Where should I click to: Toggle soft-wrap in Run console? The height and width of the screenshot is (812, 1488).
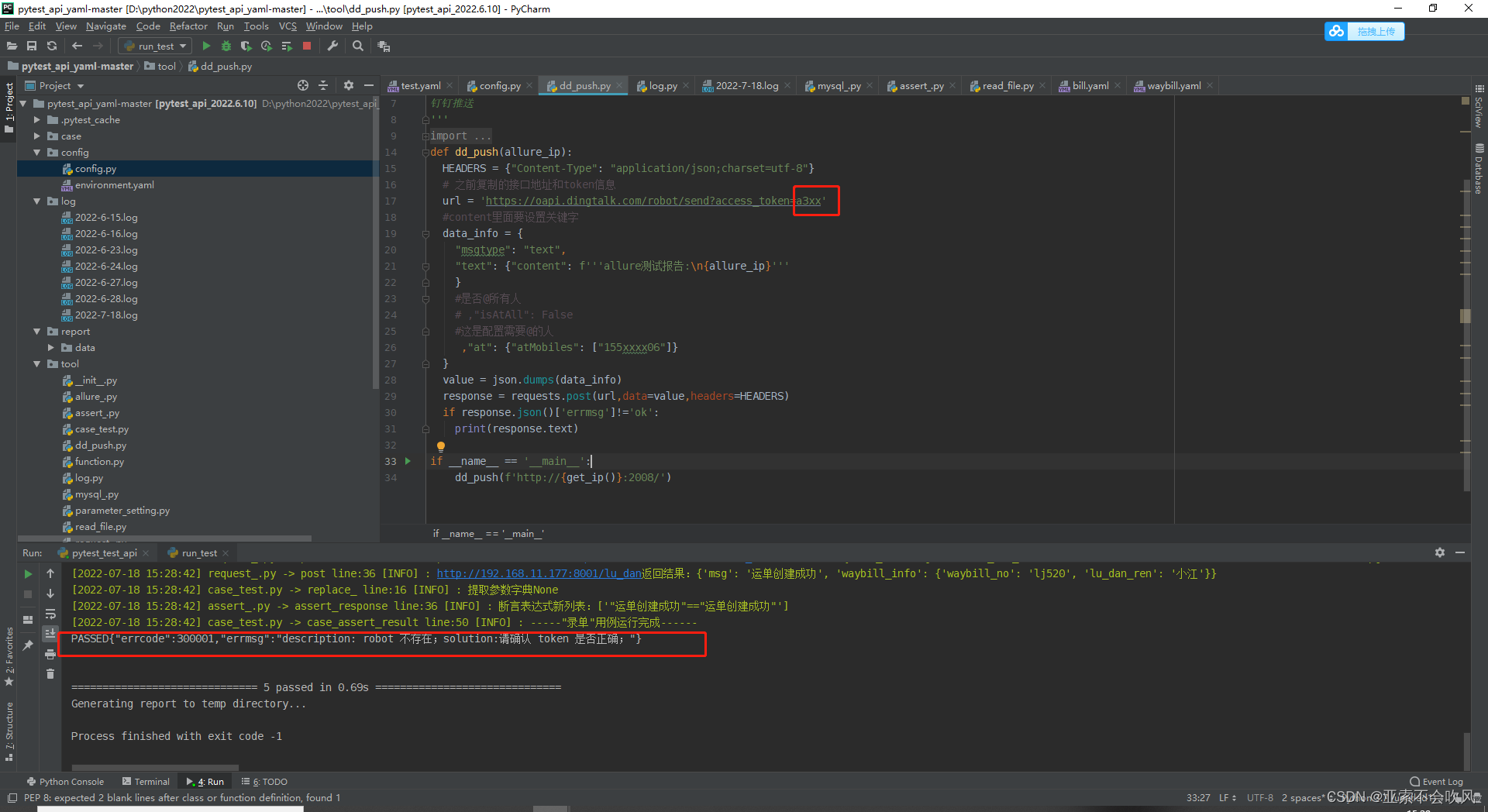pyautogui.click(x=50, y=614)
